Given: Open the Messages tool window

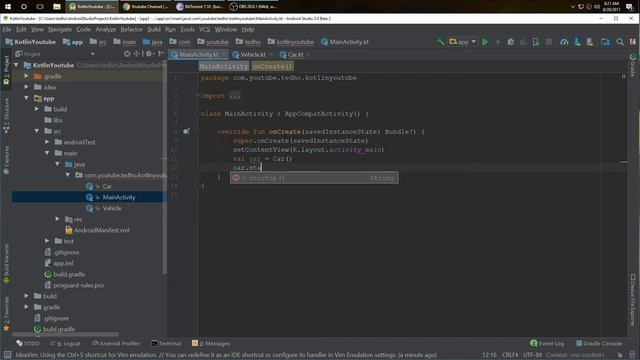Looking at the screenshot, I should coord(211,343).
